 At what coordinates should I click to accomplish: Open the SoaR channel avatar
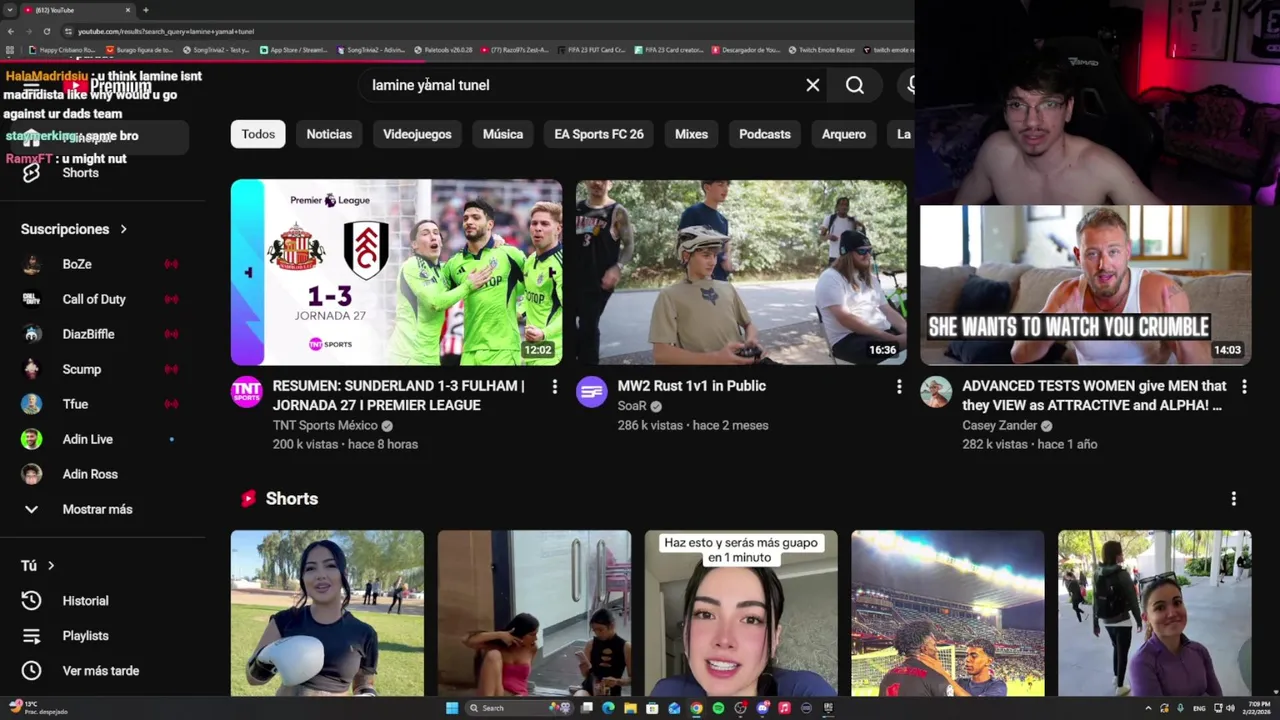pos(591,392)
